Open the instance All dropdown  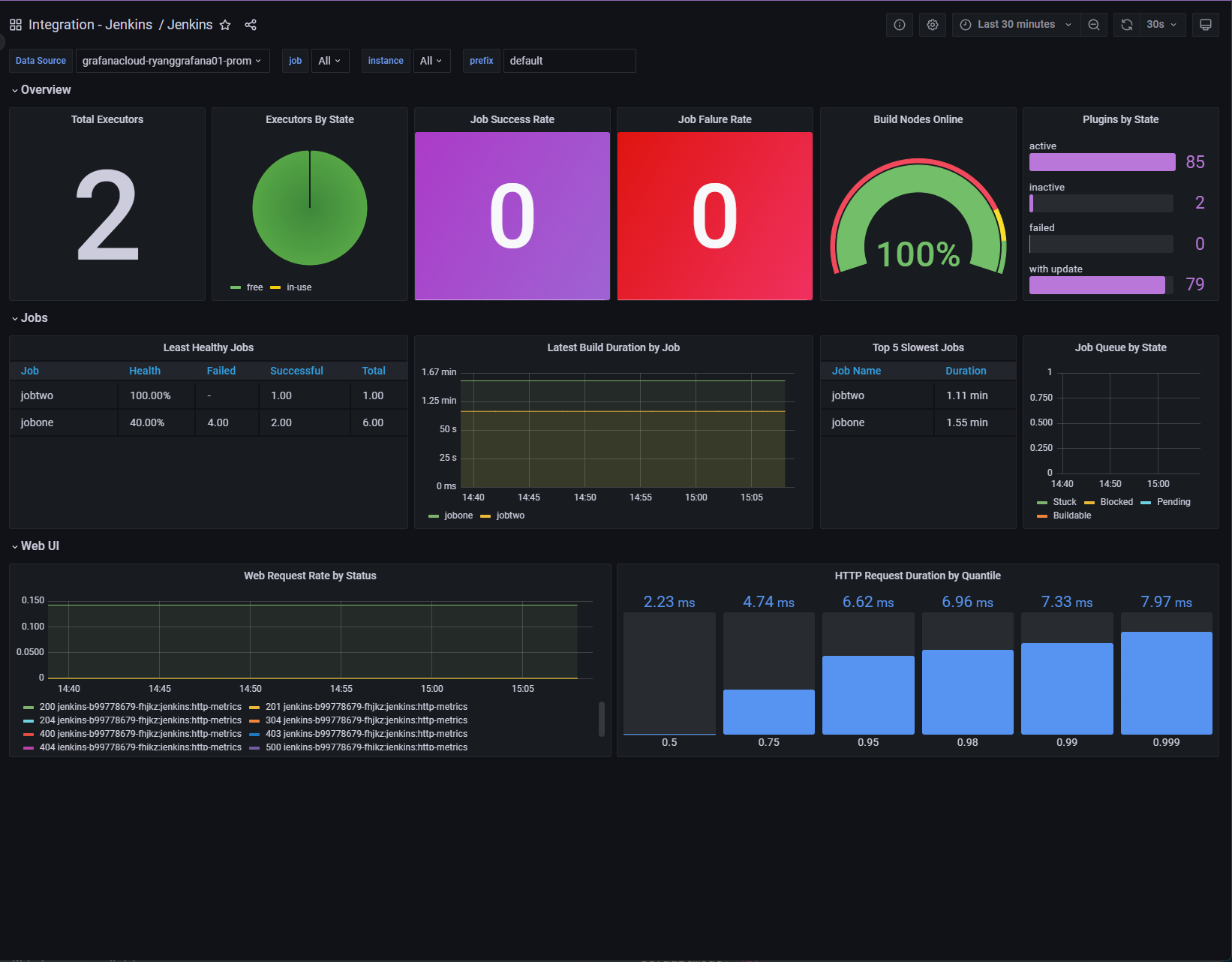431,61
